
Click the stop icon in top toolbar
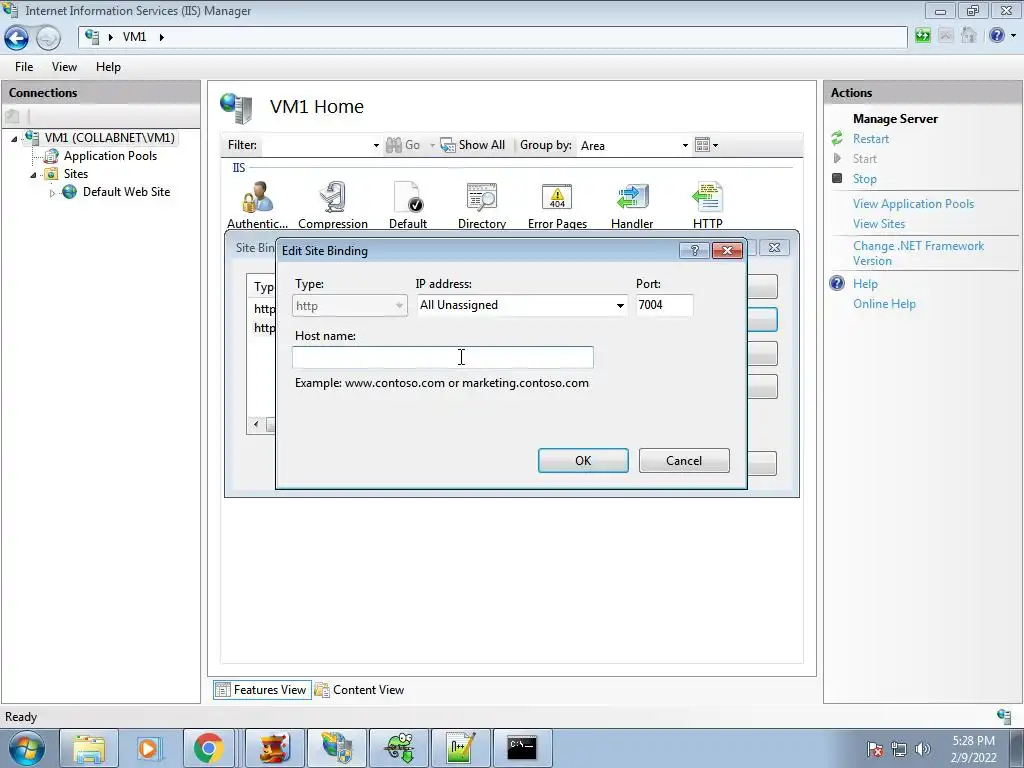click(946, 35)
